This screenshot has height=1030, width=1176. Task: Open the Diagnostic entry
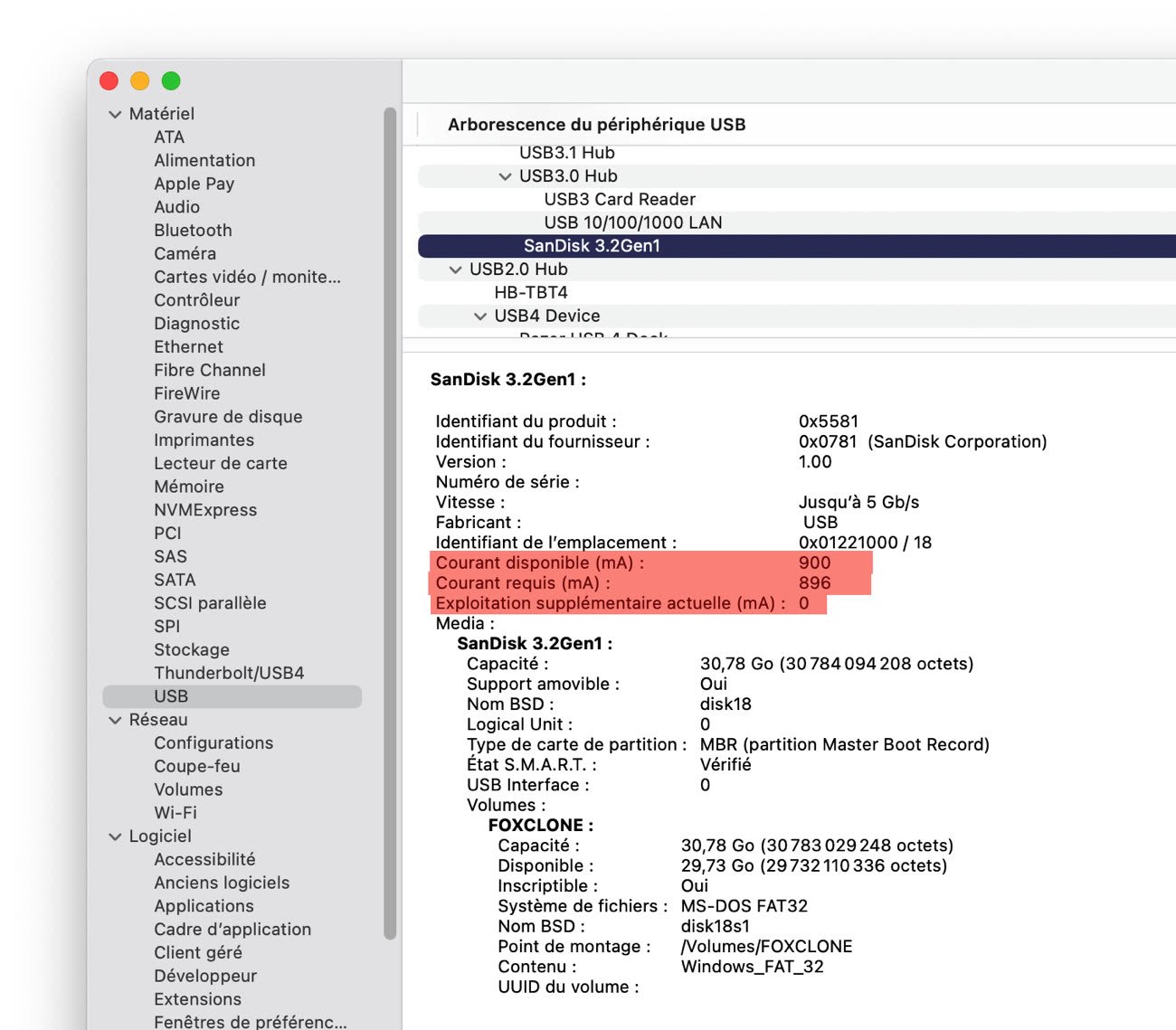(196, 323)
